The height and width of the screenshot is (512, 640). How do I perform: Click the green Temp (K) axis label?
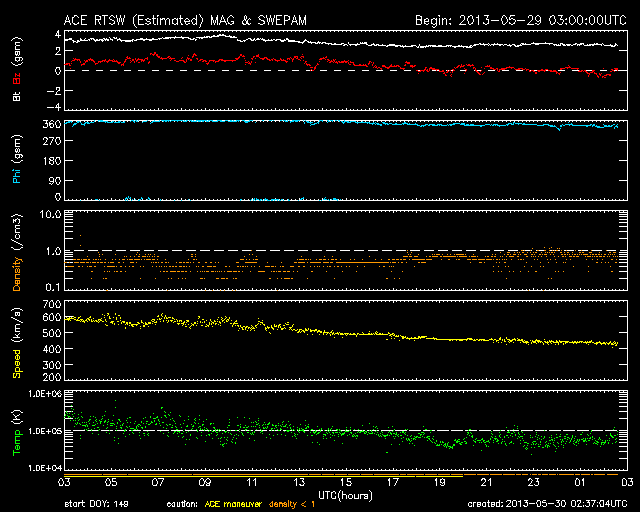tap(16, 432)
